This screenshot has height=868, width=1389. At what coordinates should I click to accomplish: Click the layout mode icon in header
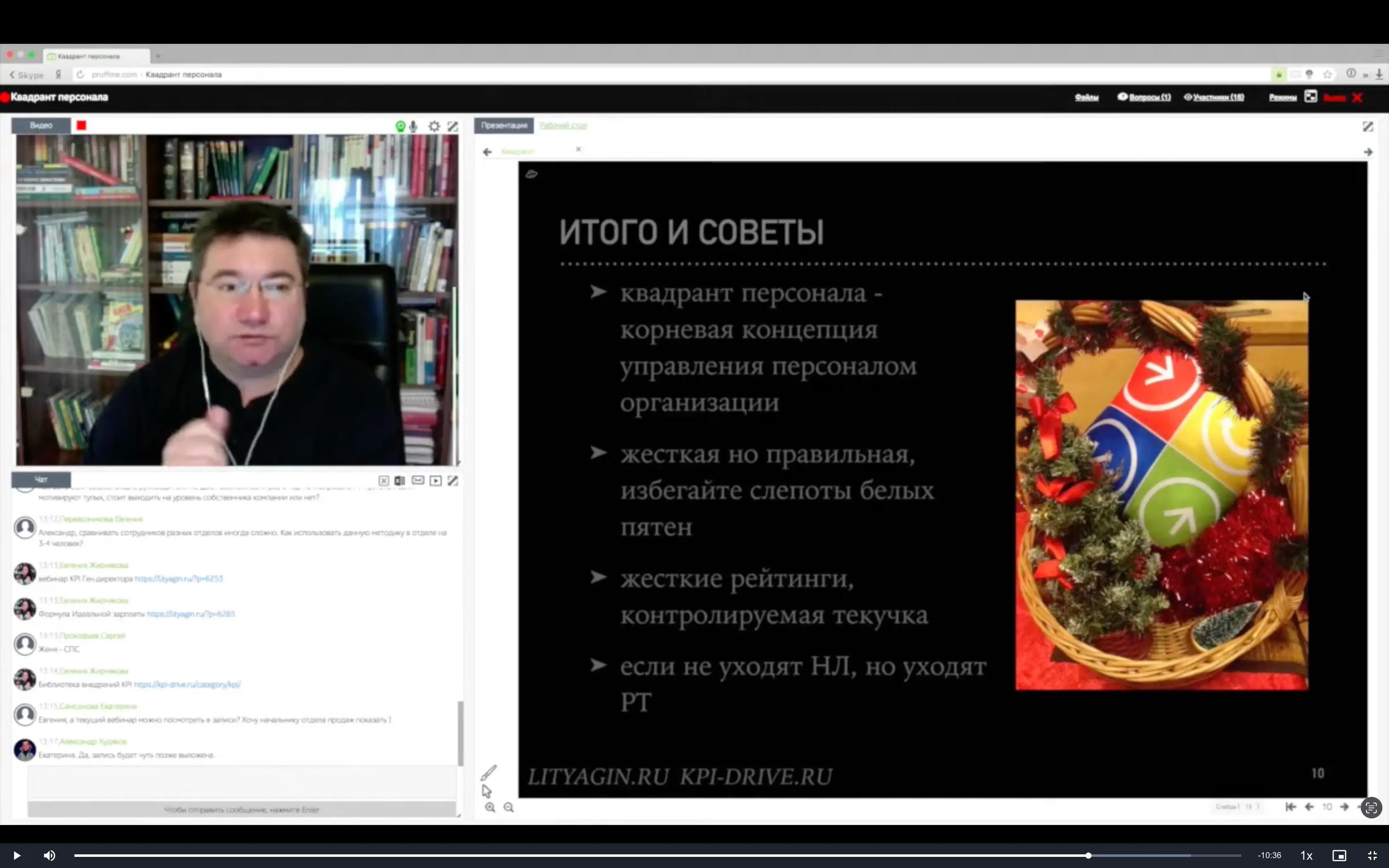(1310, 96)
